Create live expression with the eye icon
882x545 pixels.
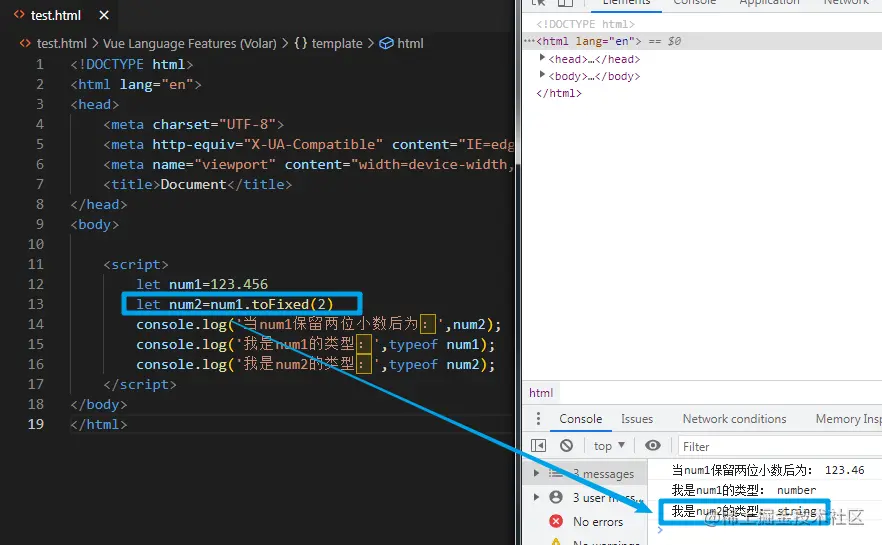click(652, 445)
